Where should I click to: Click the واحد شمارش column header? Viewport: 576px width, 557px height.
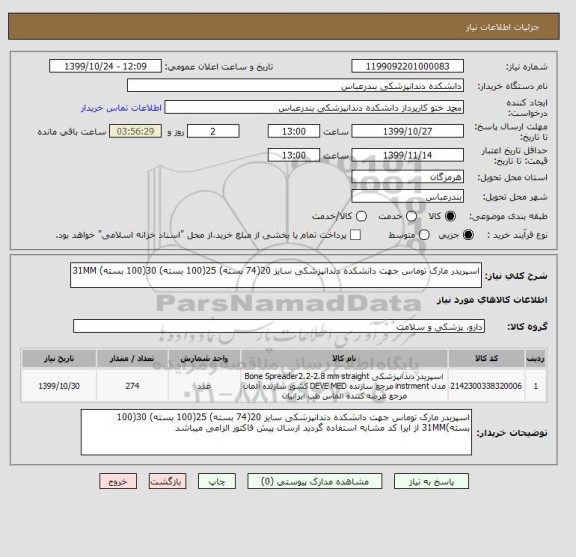coord(204,359)
